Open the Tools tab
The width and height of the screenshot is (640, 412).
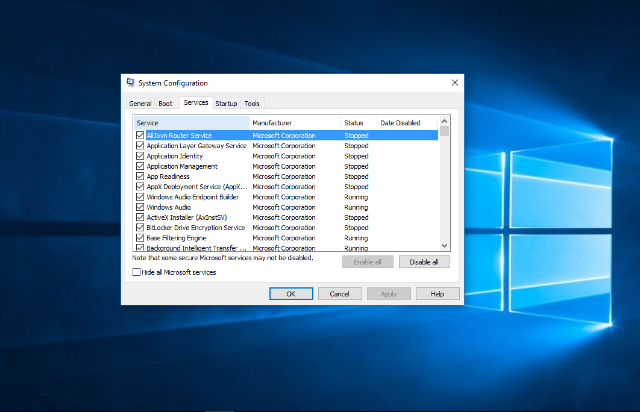click(252, 103)
